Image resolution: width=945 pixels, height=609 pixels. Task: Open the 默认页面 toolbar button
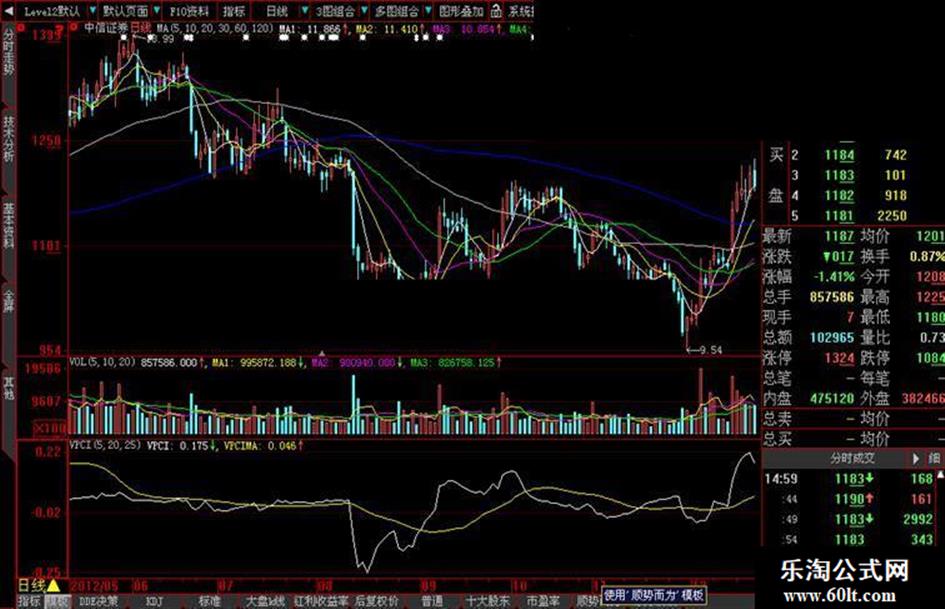125,11
